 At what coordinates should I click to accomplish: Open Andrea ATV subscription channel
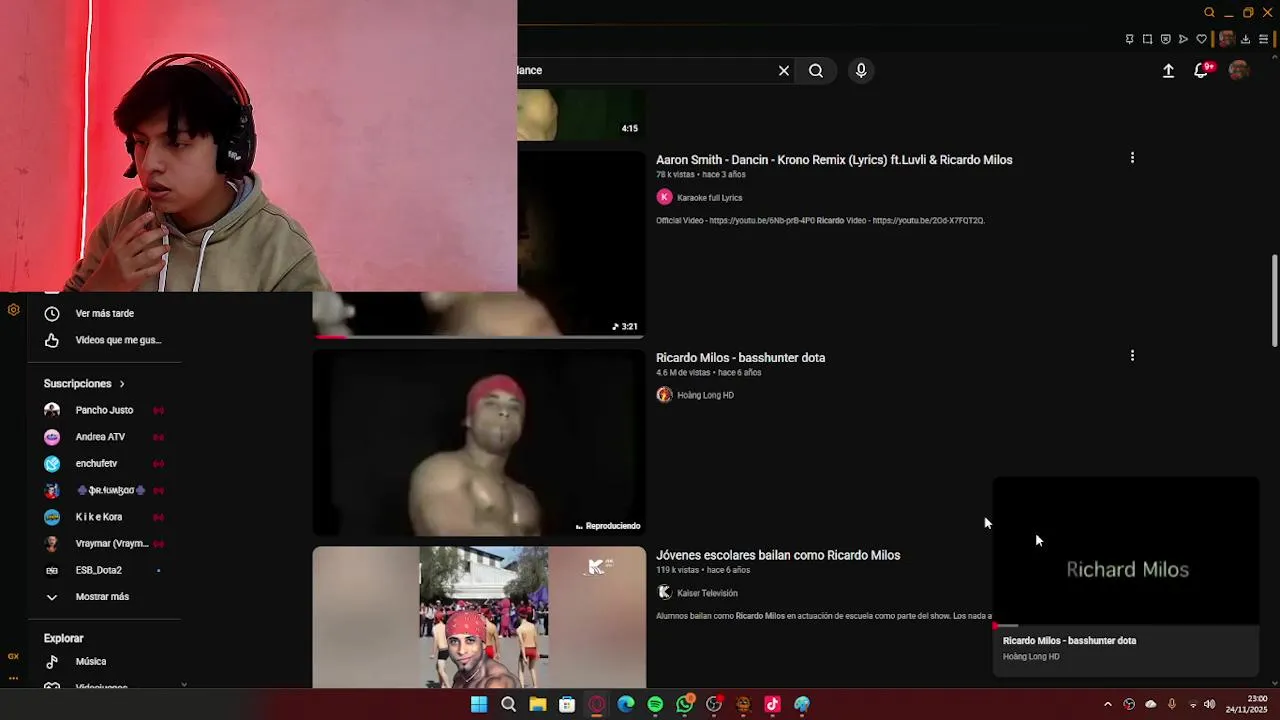pos(104,437)
